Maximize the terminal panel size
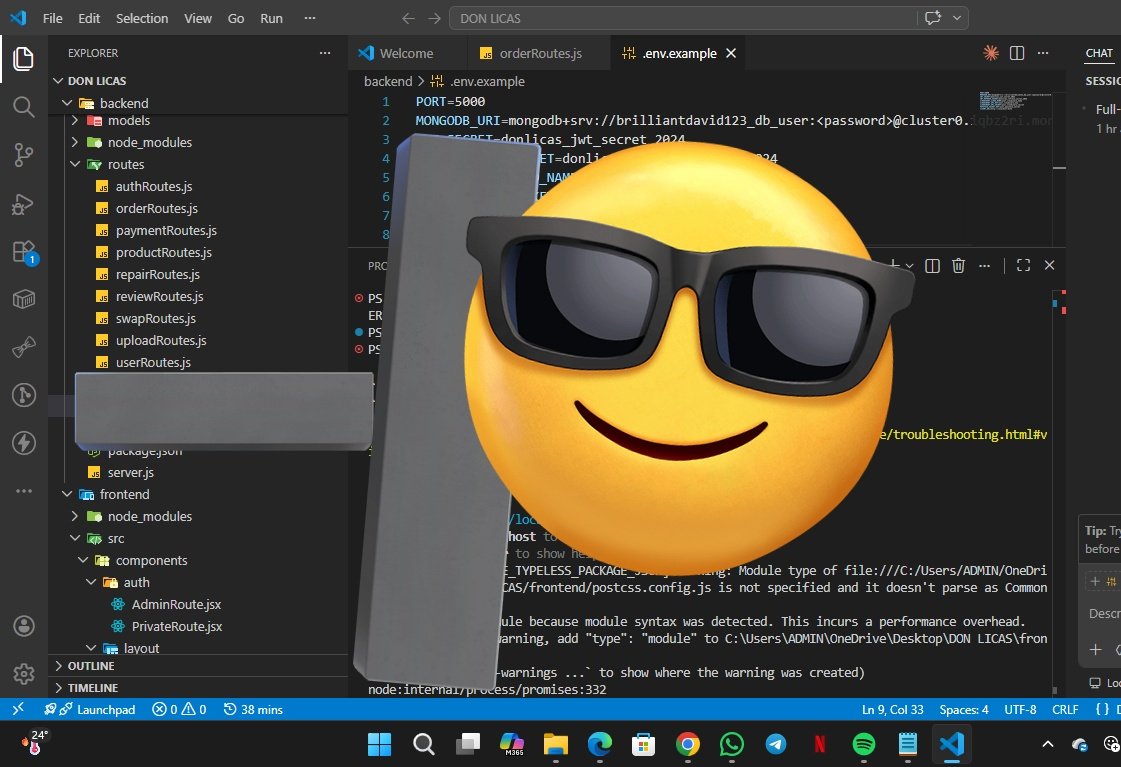Image resolution: width=1121 pixels, height=767 pixels. coord(1023,265)
